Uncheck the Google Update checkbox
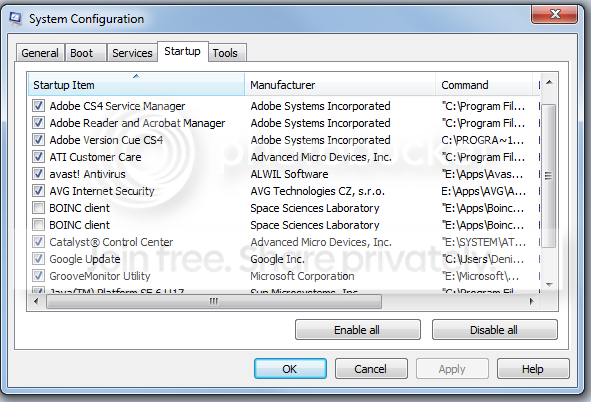Viewport: 591px width, 402px height. (x=38, y=258)
